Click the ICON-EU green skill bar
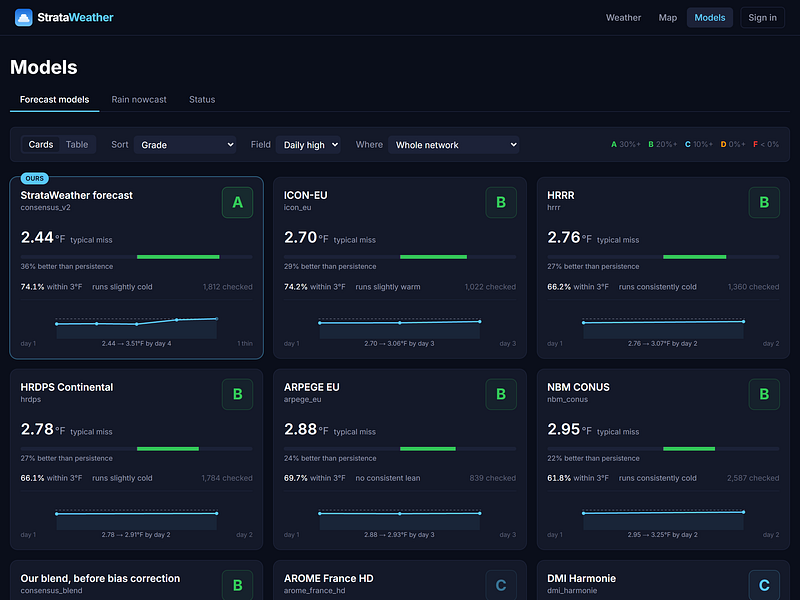 point(433,257)
